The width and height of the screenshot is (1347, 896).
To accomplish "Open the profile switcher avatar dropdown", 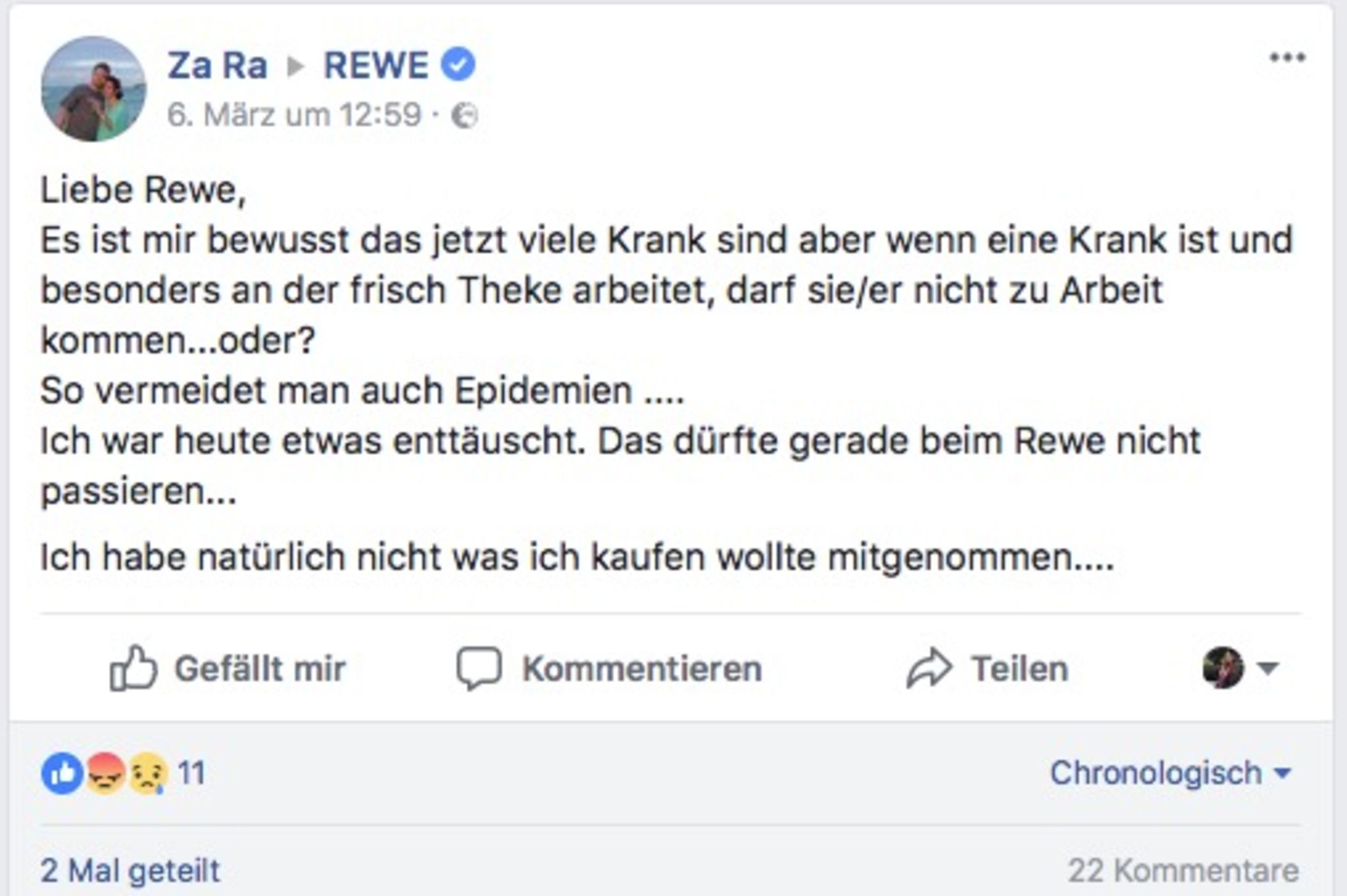I will click(1239, 668).
